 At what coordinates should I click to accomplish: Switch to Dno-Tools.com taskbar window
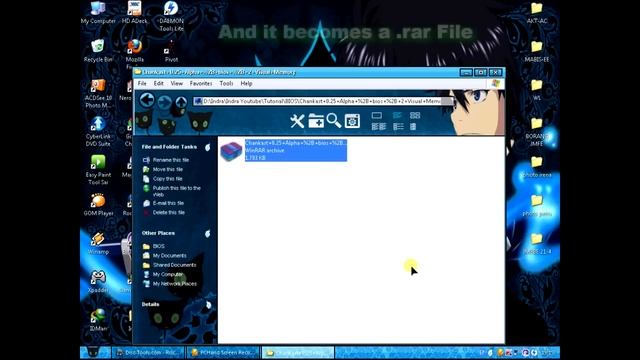coord(148,352)
